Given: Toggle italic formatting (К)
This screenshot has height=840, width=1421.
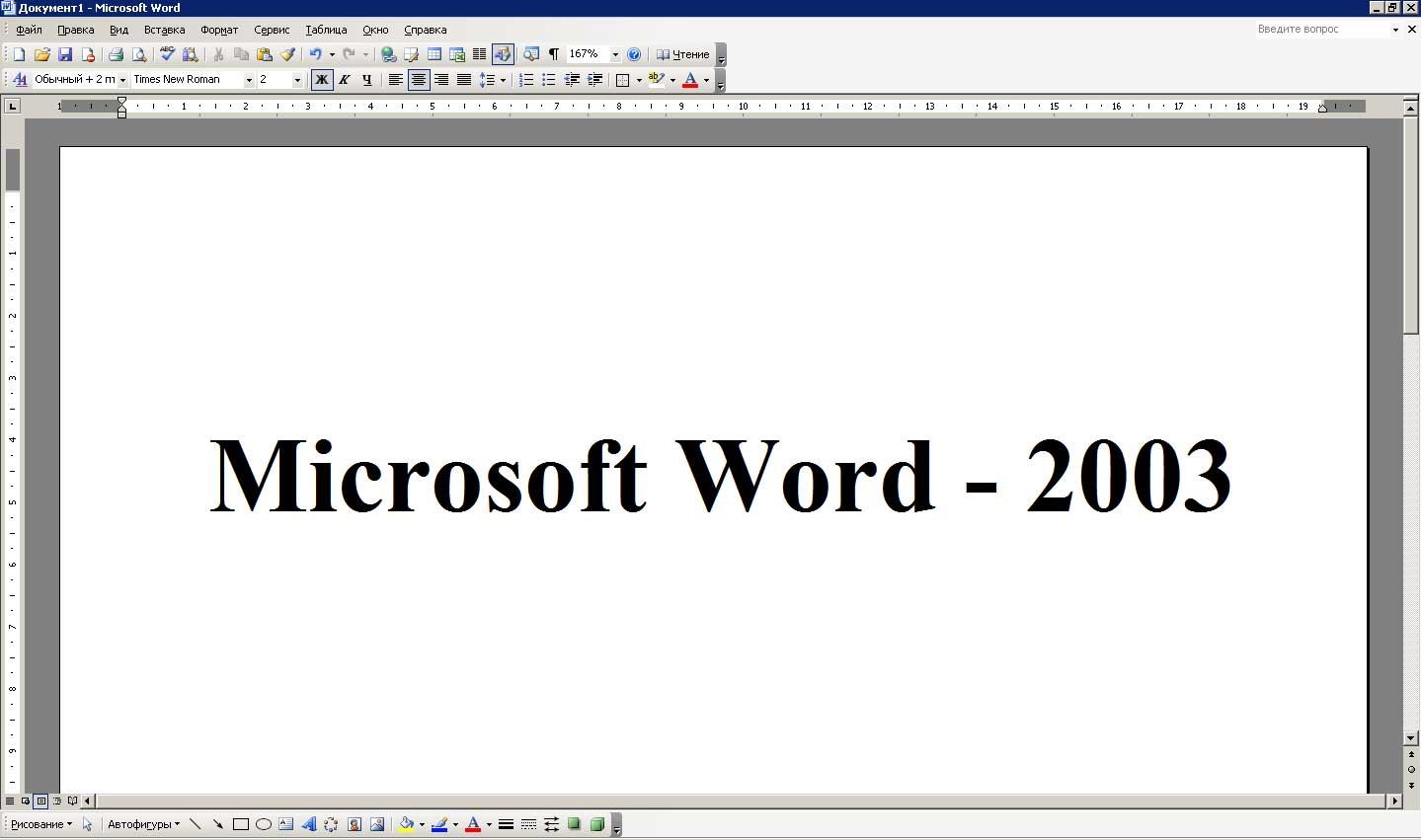Looking at the screenshot, I should tap(344, 80).
